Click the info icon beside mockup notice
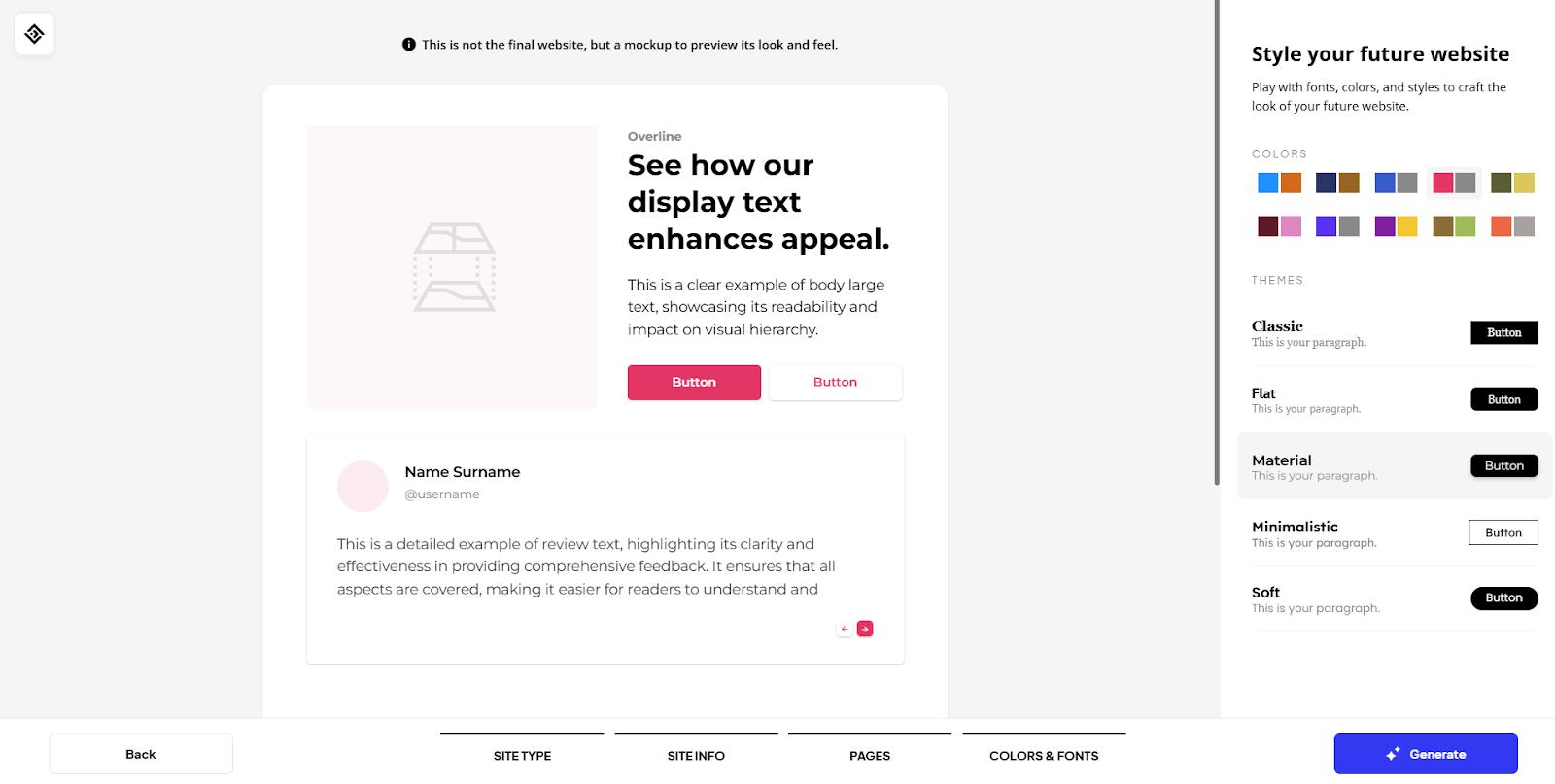The image size is (1555, 784). pyautogui.click(x=409, y=45)
